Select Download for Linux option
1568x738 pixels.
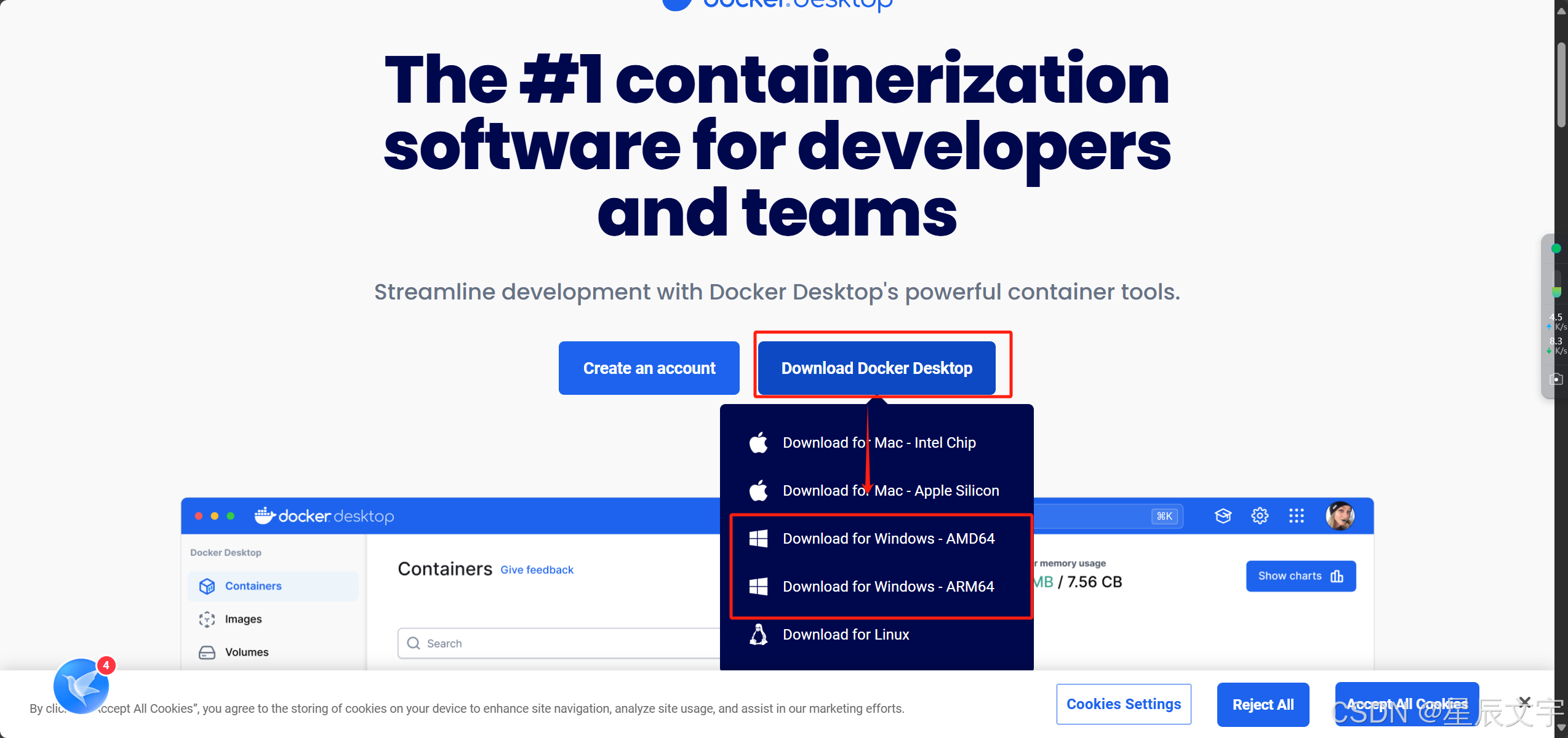[x=846, y=635]
